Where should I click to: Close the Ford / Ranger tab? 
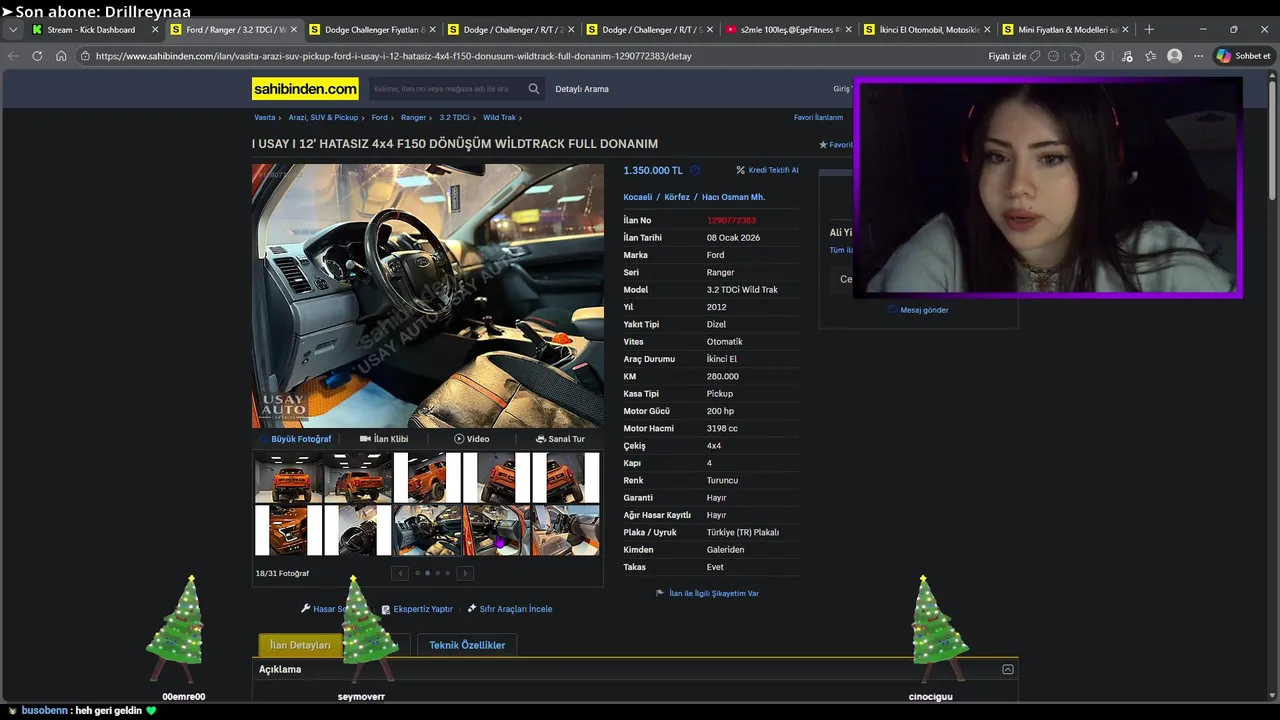coord(294,30)
